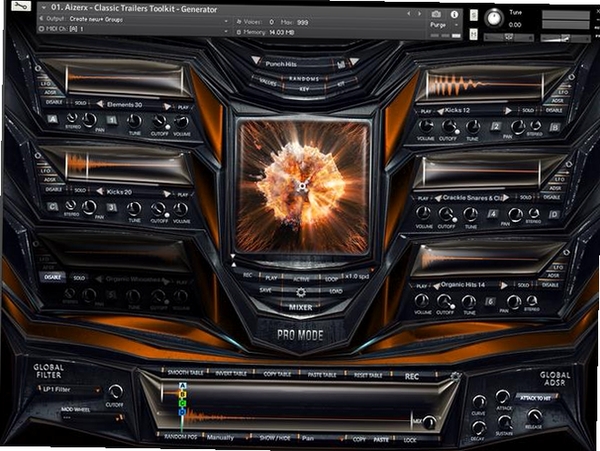Select next sample right of Elements 30
The width and height of the screenshot is (600, 451).
tap(167, 106)
